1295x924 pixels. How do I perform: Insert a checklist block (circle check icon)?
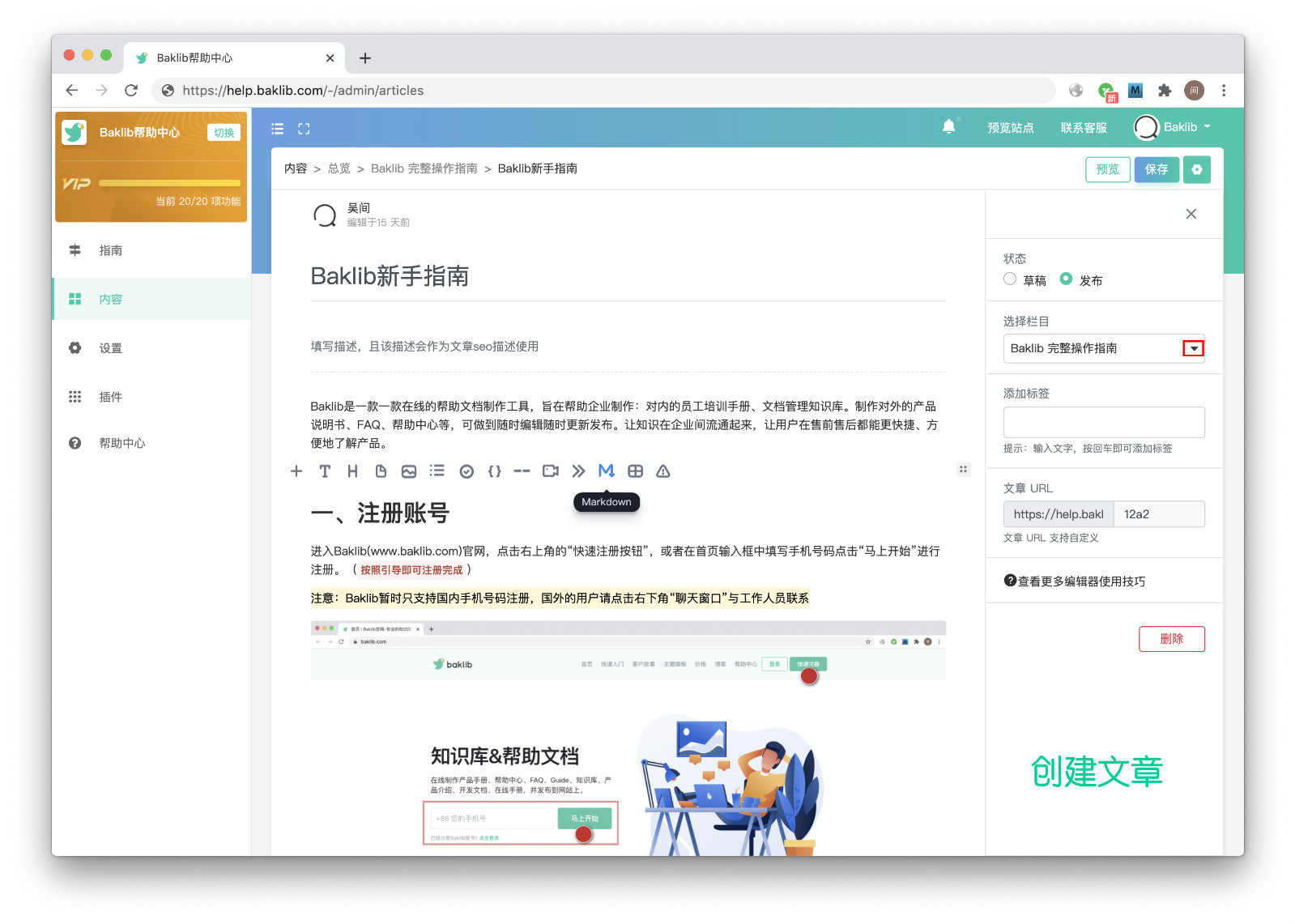[x=466, y=471]
